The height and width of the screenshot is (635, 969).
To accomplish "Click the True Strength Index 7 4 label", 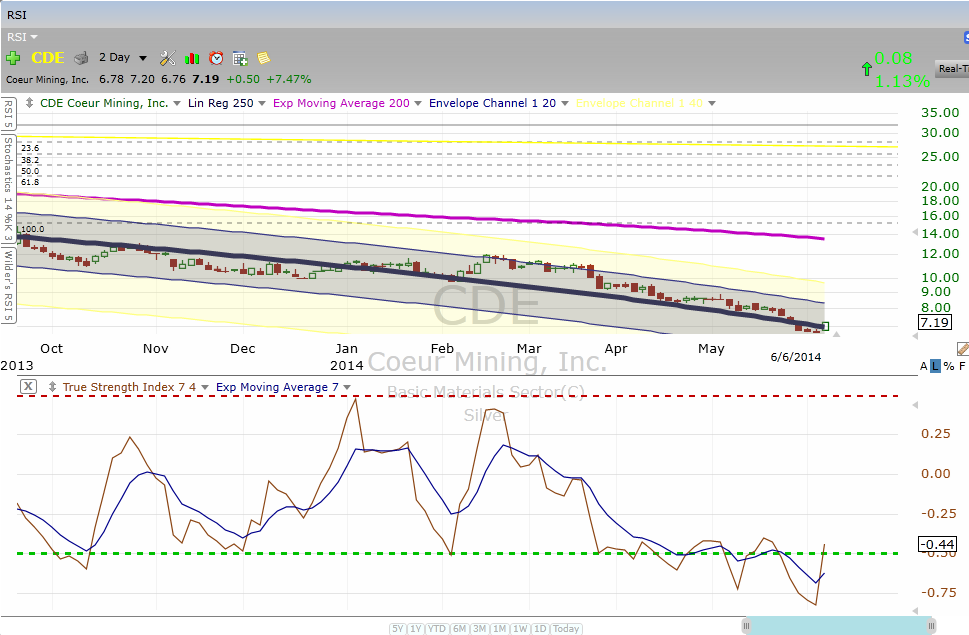I will point(129,387).
